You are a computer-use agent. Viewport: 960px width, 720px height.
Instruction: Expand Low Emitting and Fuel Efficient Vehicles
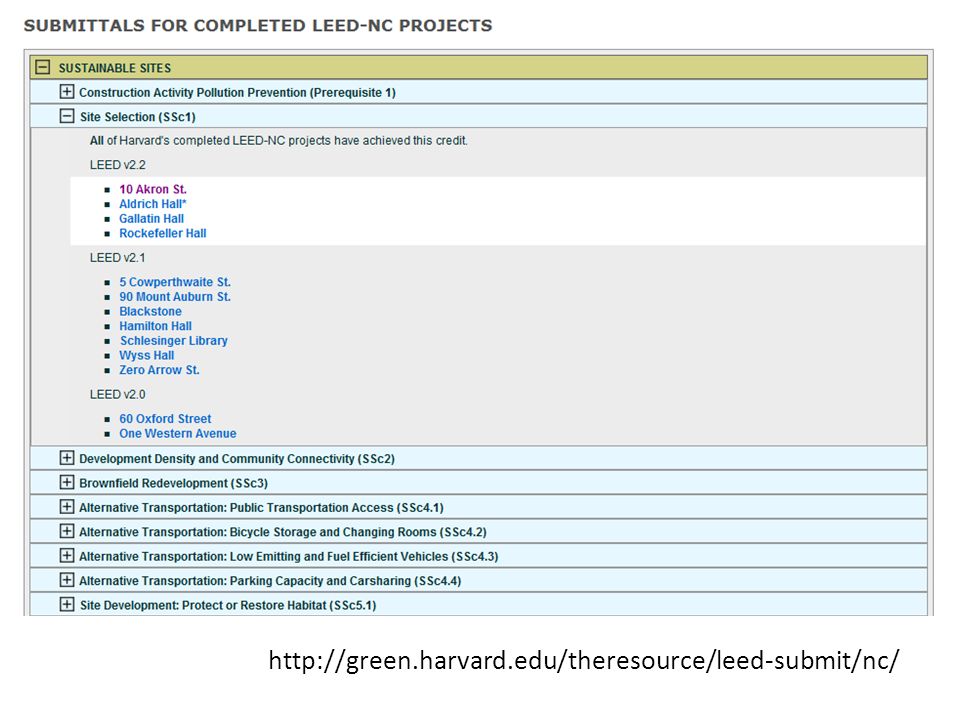pos(67,556)
